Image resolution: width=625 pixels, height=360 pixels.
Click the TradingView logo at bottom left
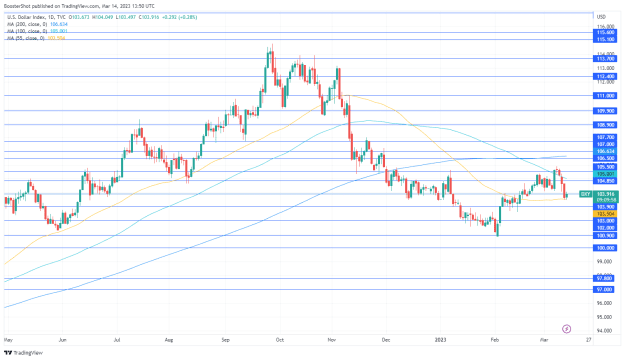pyautogui.click(x=23, y=353)
